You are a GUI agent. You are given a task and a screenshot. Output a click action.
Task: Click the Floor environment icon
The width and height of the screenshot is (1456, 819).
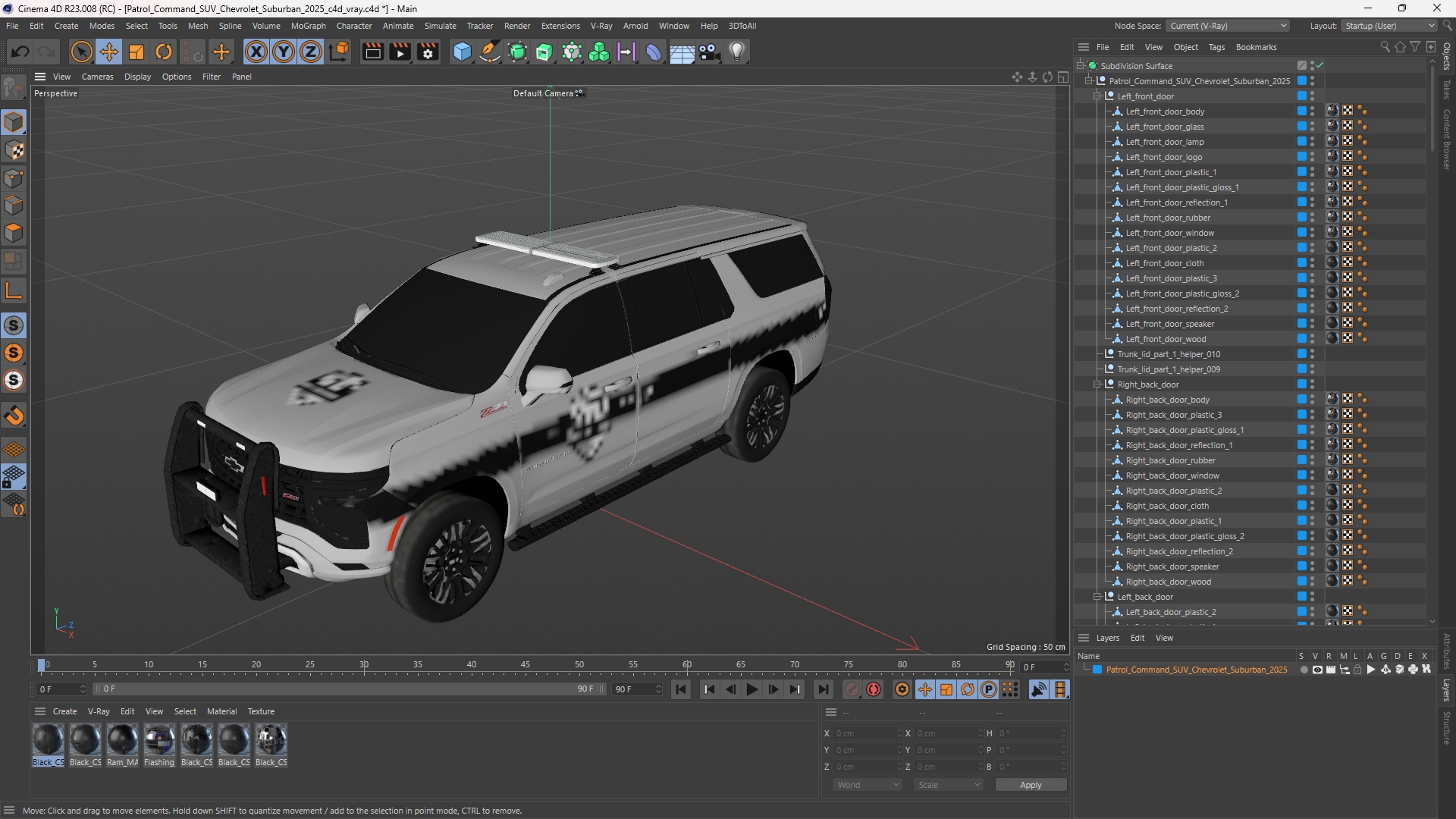pos(682,52)
